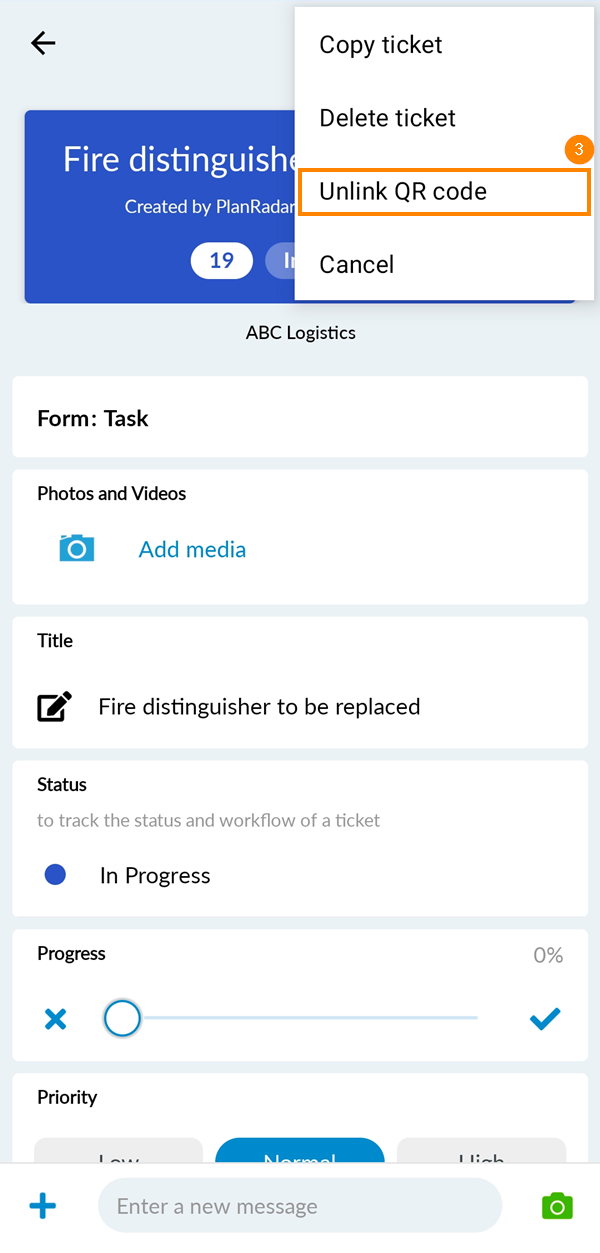Select Copy ticket from the menu
600x1253 pixels.
pyautogui.click(x=380, y=45)
